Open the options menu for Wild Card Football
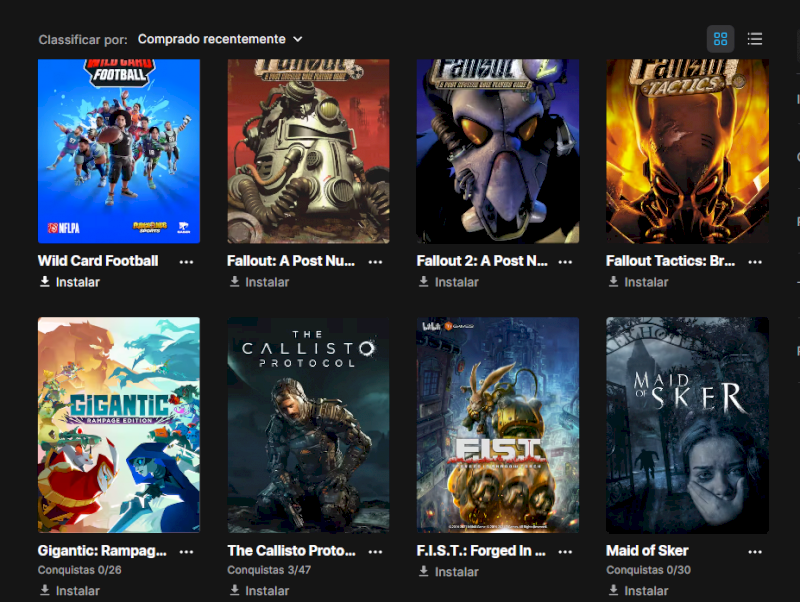 186,262
